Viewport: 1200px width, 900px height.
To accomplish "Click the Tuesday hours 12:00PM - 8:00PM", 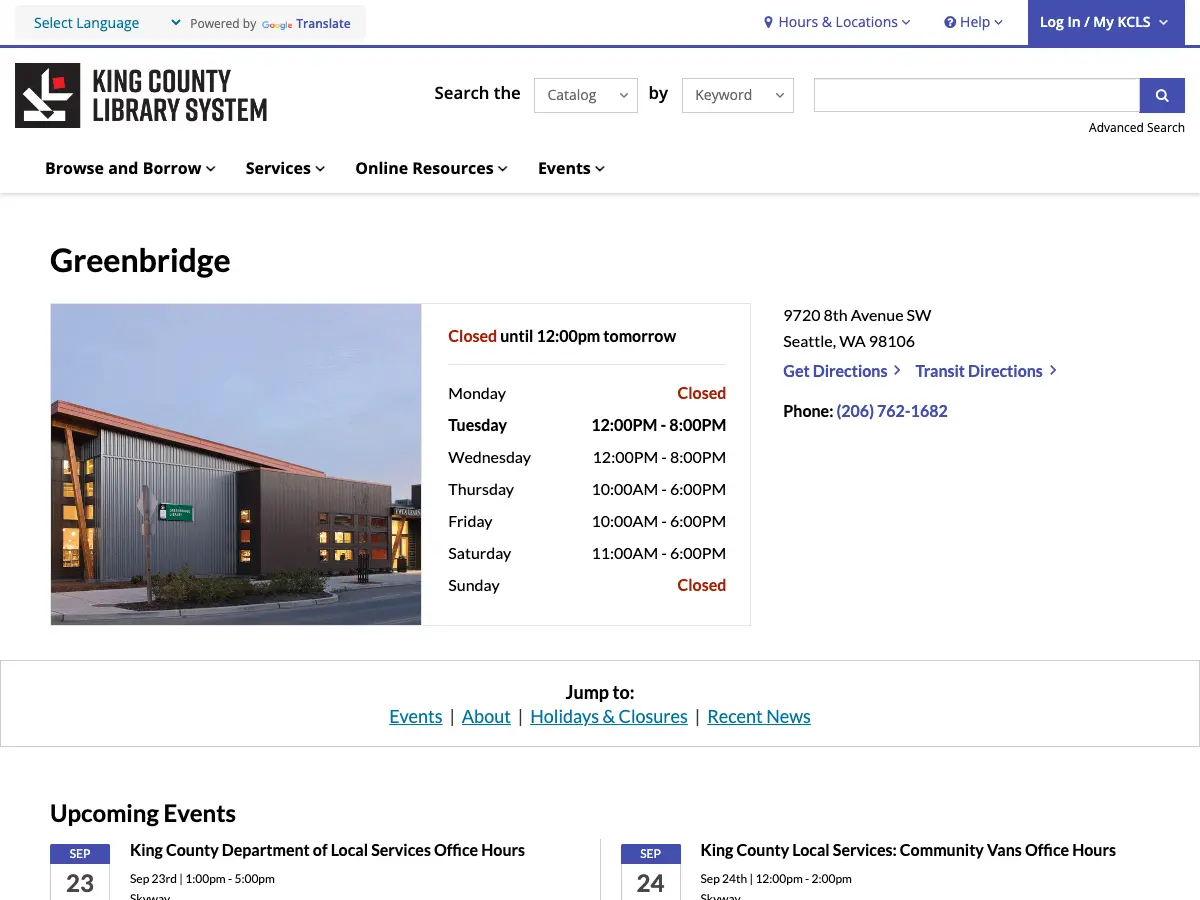I will tap(659, 425).
